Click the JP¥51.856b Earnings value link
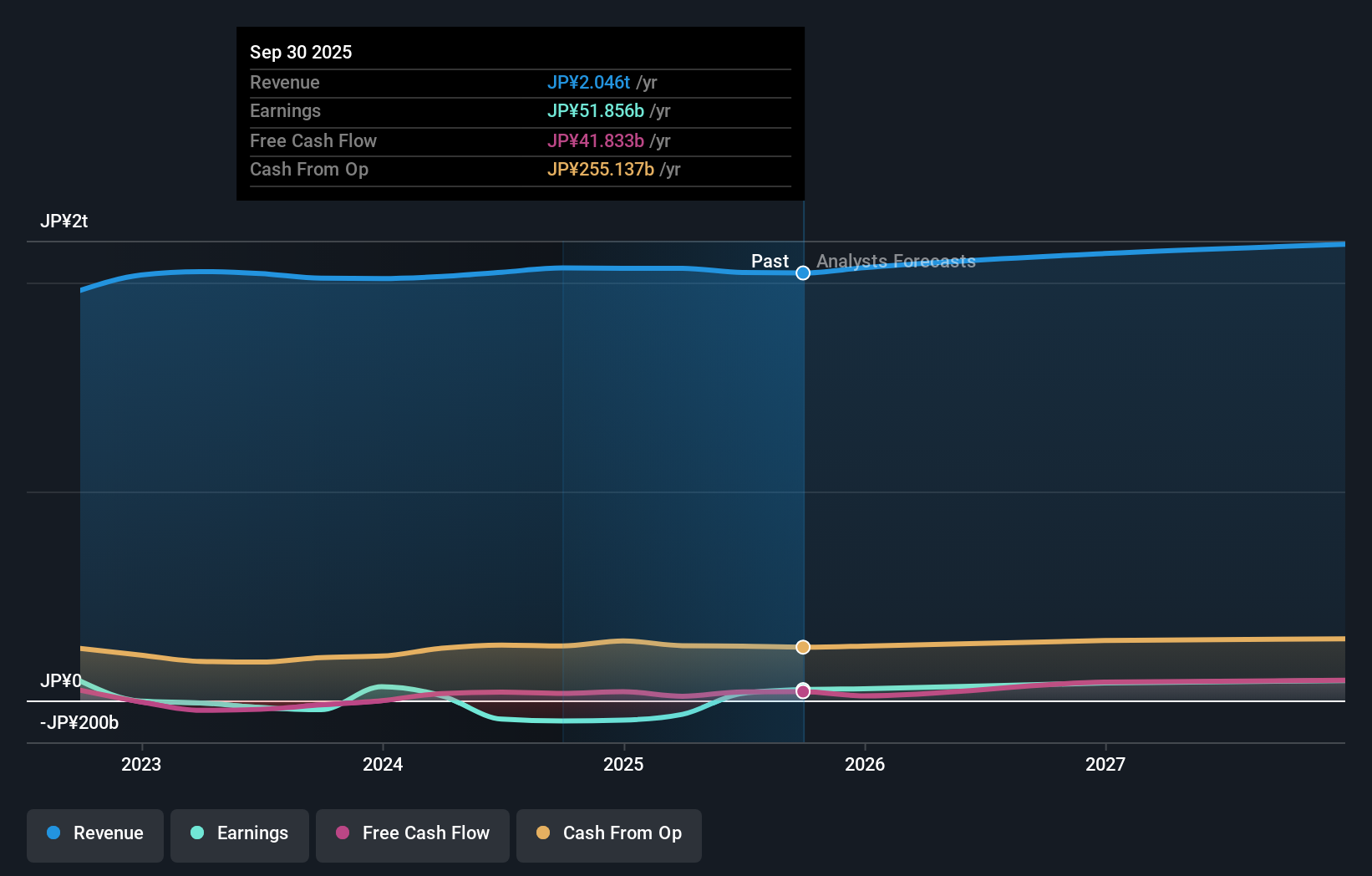This screenshot has width=1372, height=876. coord(597,110)
